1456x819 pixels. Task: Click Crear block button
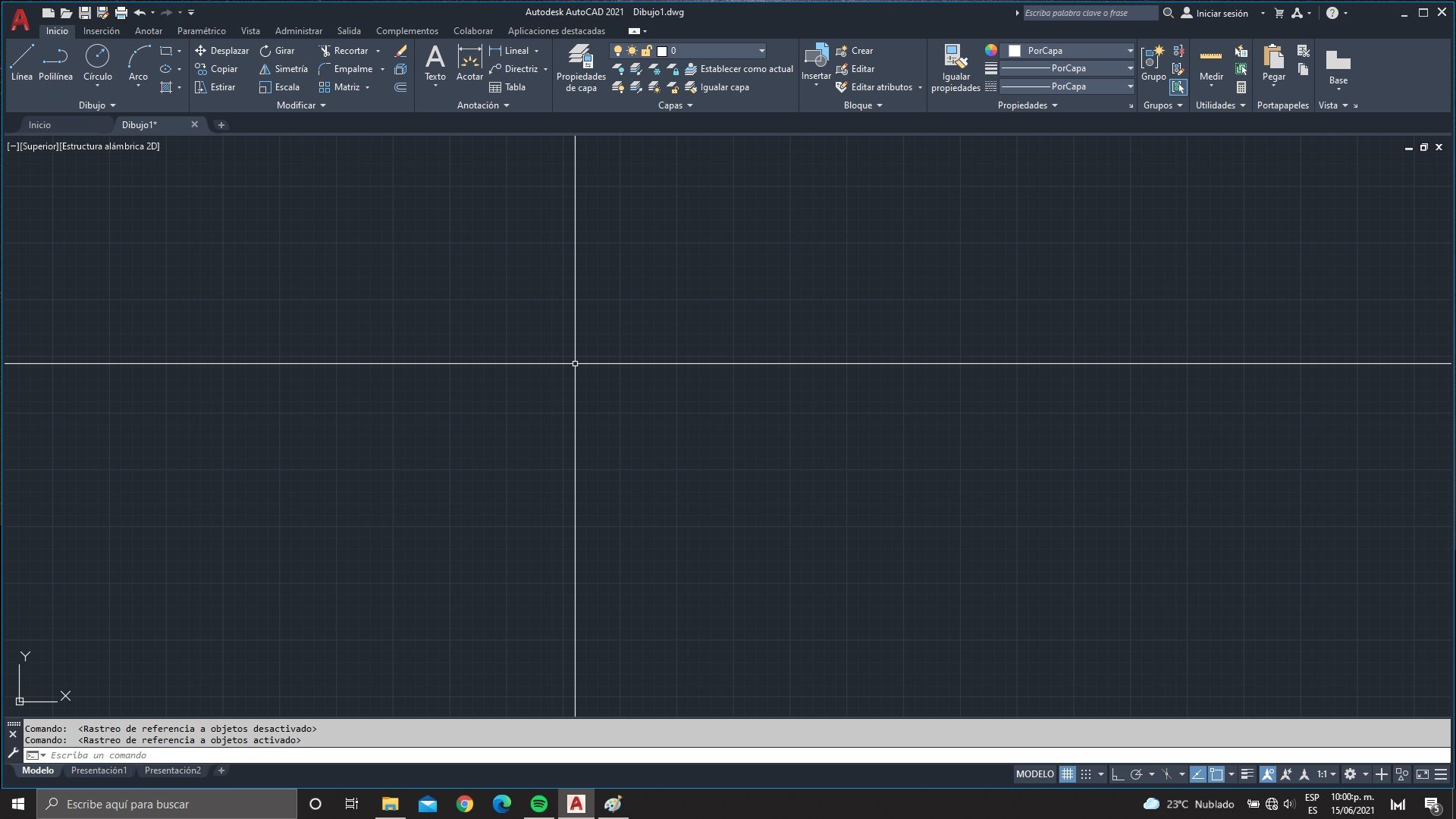click(x=855, y=51)
